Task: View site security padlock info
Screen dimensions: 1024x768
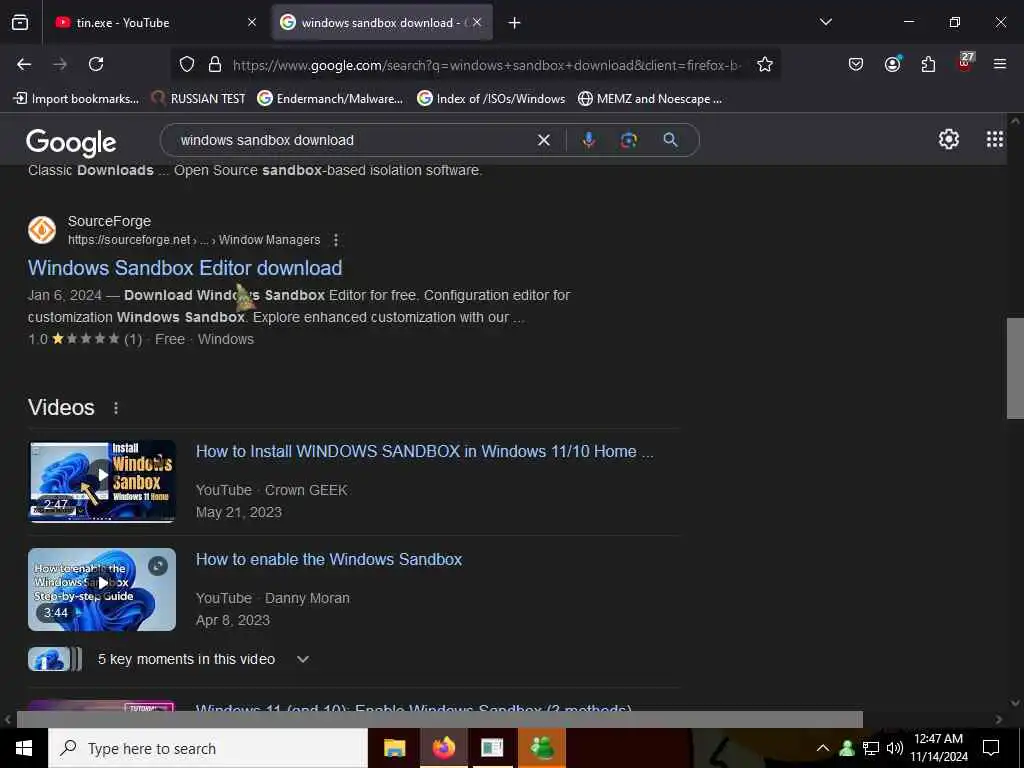Action: coord(214,64)
